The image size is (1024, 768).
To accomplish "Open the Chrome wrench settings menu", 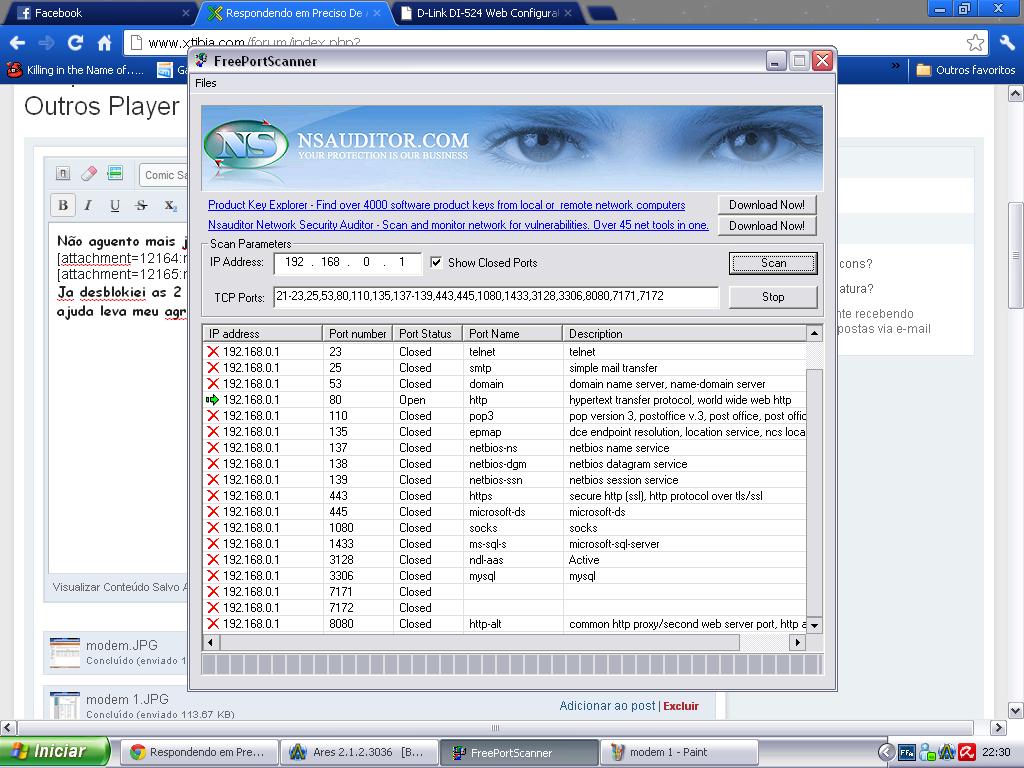I will (1006, 43).
